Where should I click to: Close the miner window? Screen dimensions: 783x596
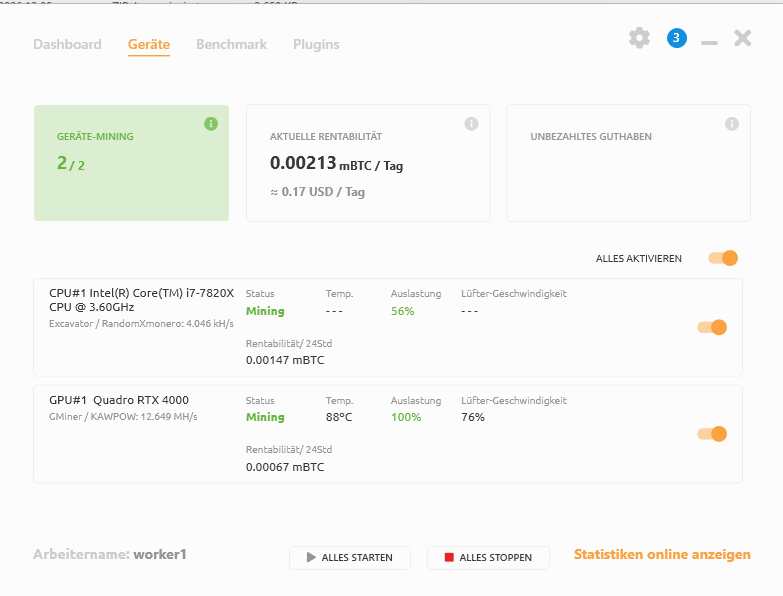point(742,38)
